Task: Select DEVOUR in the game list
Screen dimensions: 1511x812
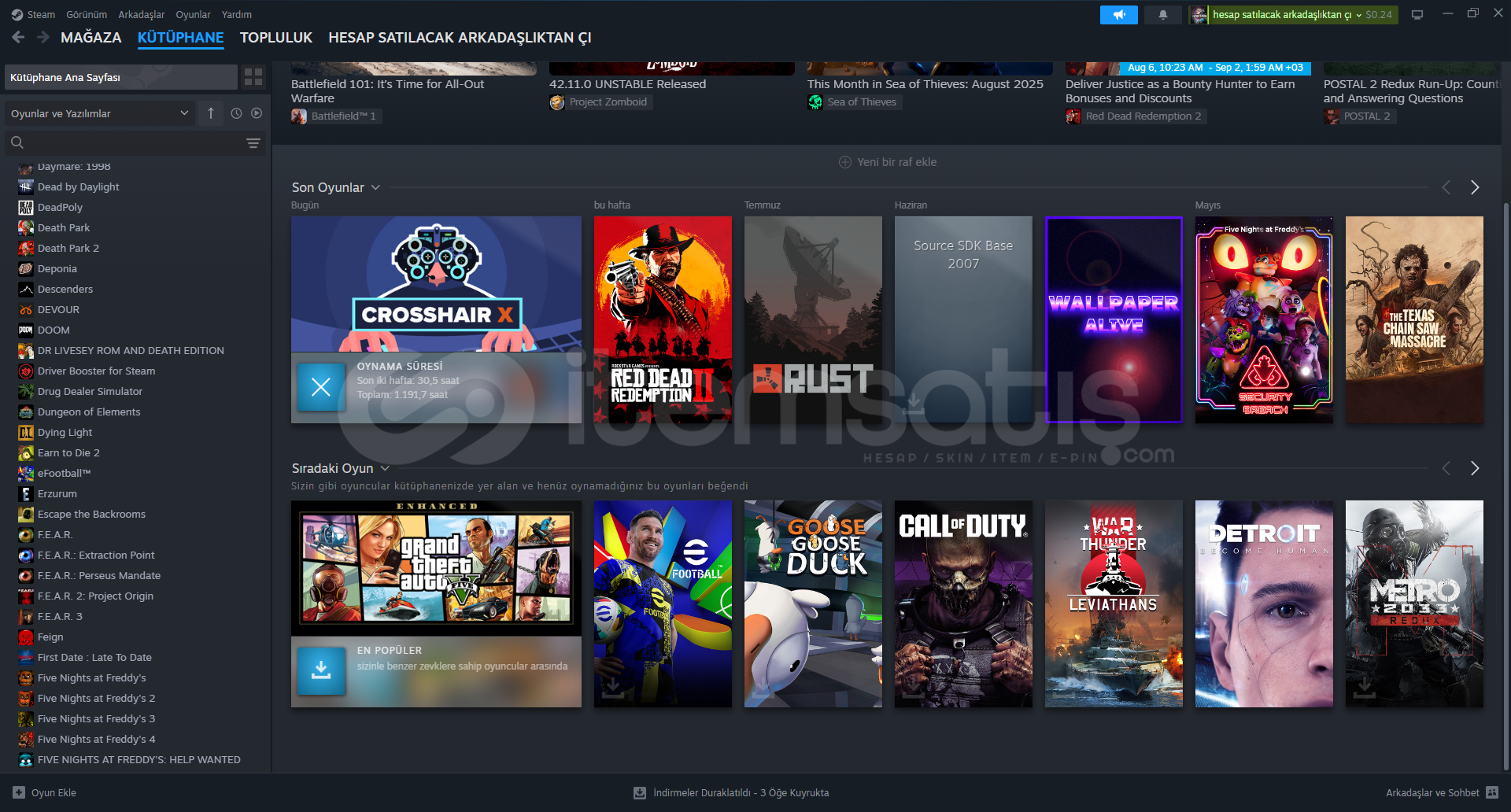Action: click(x=58, y=310)
